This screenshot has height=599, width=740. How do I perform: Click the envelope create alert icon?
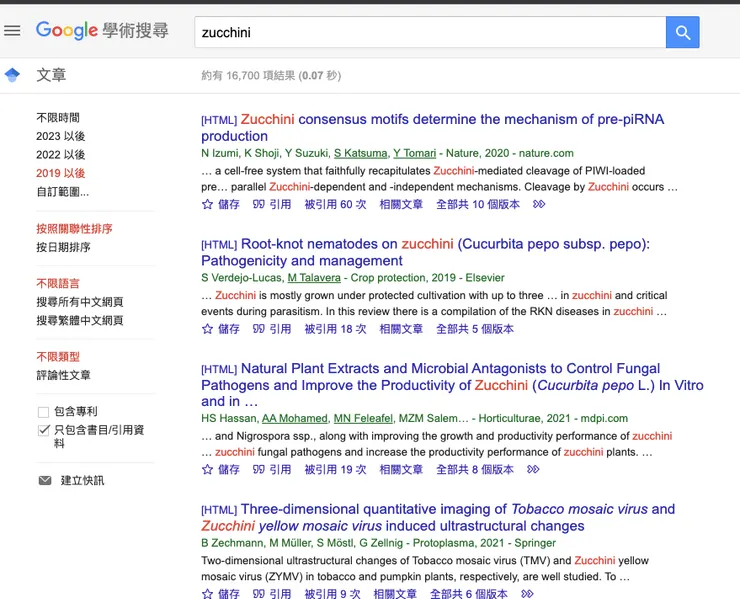point(45,481)
